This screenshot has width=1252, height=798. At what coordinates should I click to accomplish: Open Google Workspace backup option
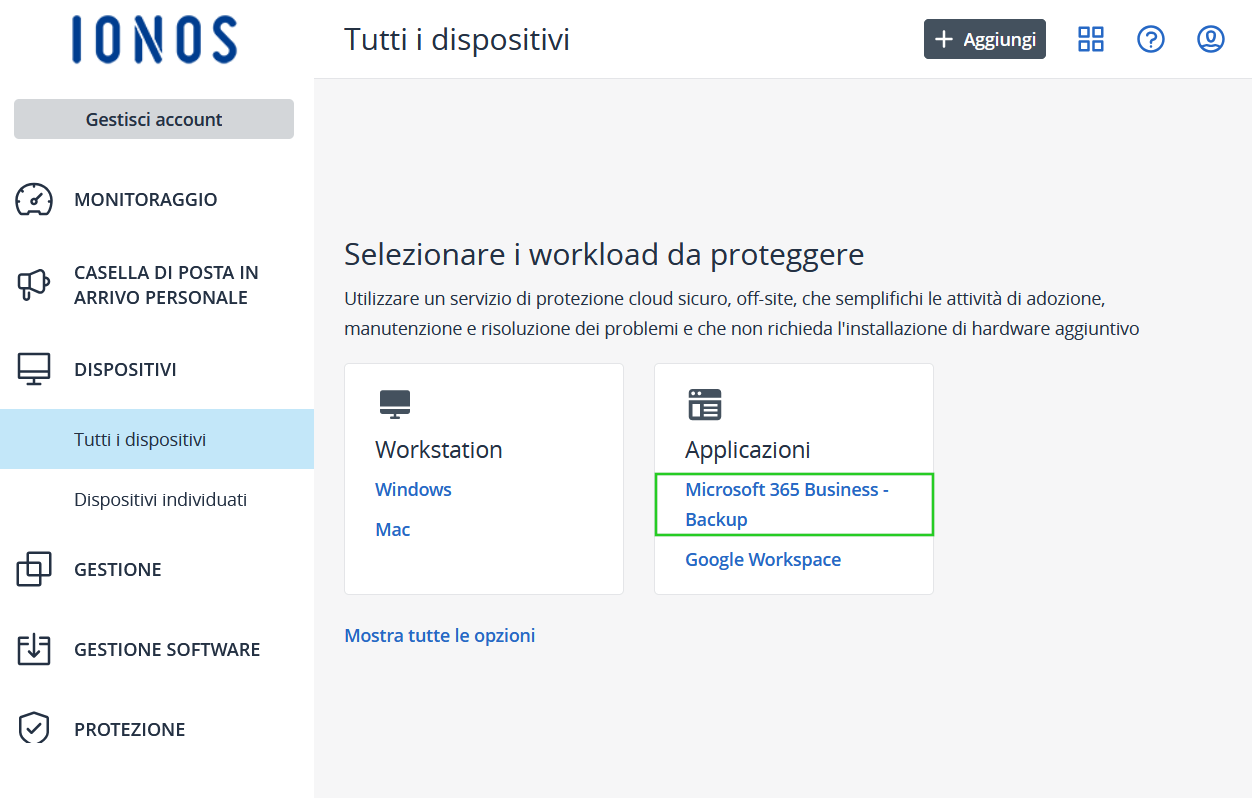(x=763, y=559)
